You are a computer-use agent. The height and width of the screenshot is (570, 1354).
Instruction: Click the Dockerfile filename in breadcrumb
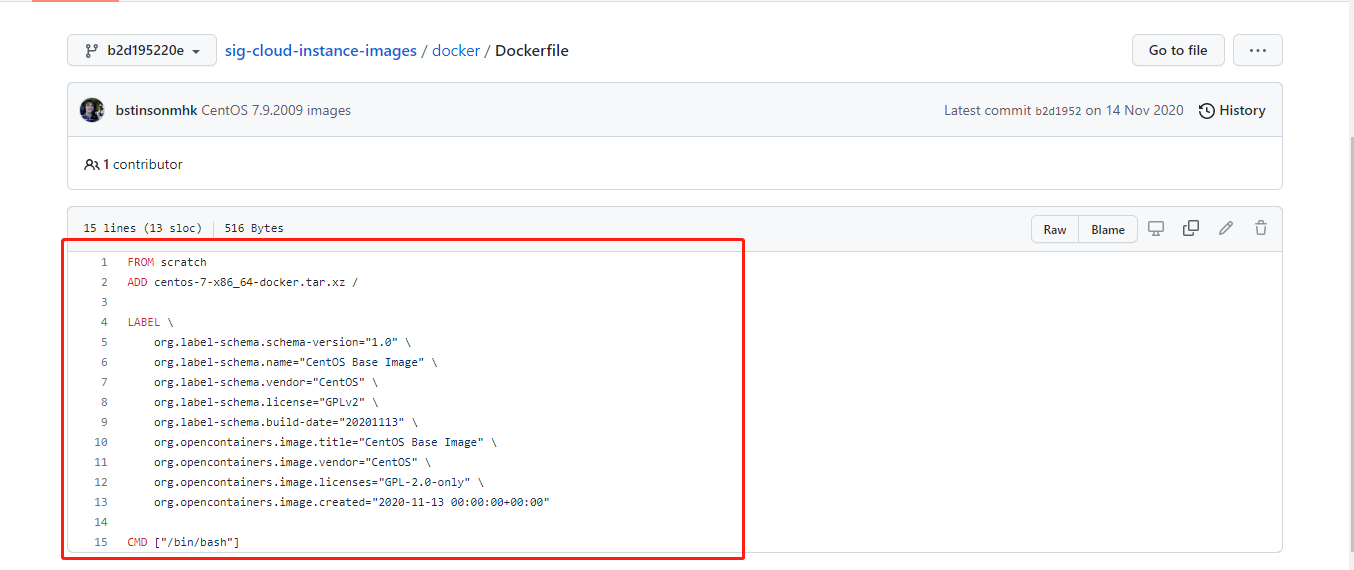(x=532, y=50)
